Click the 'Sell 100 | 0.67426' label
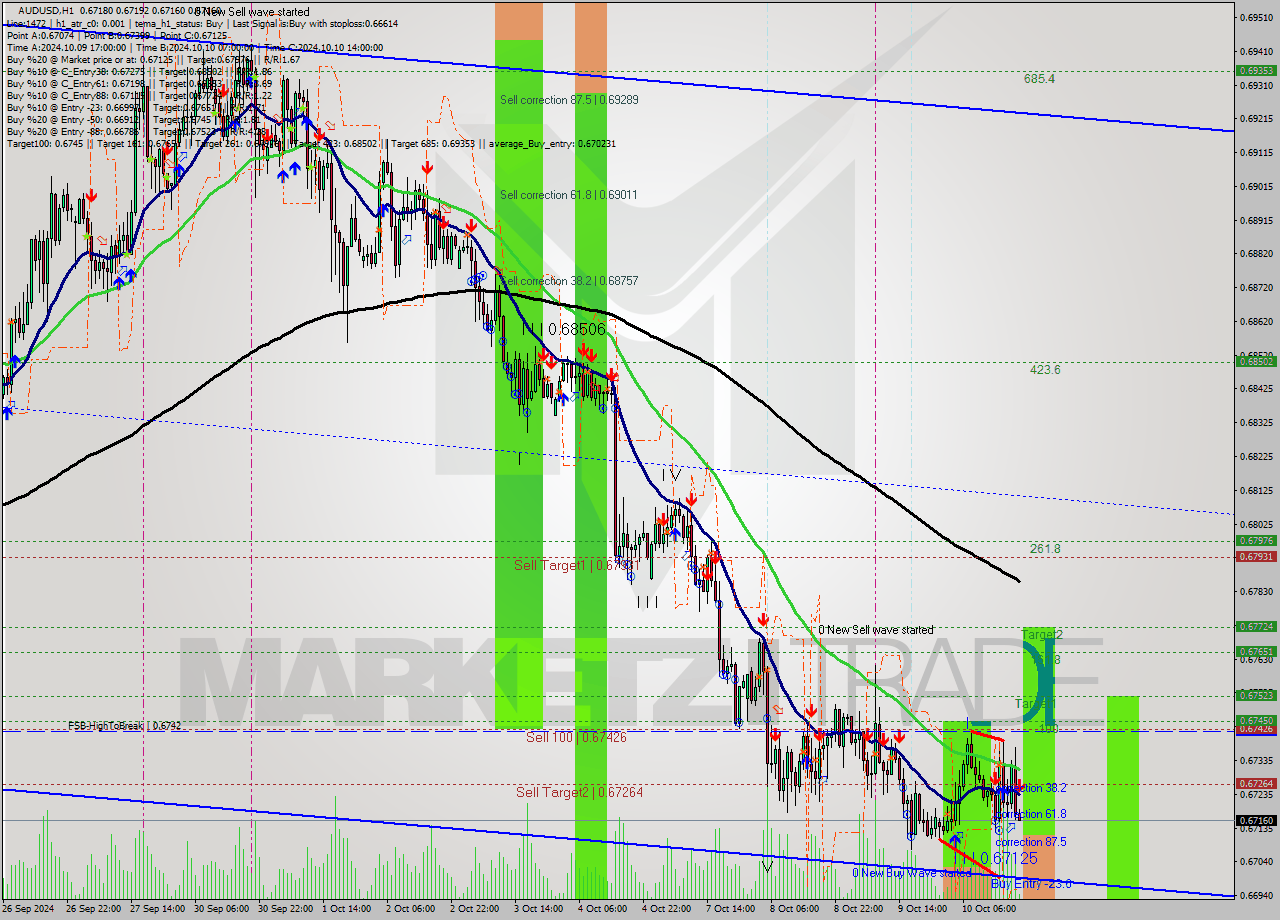This screenshot has width=1280, height=920. (576, 737)
